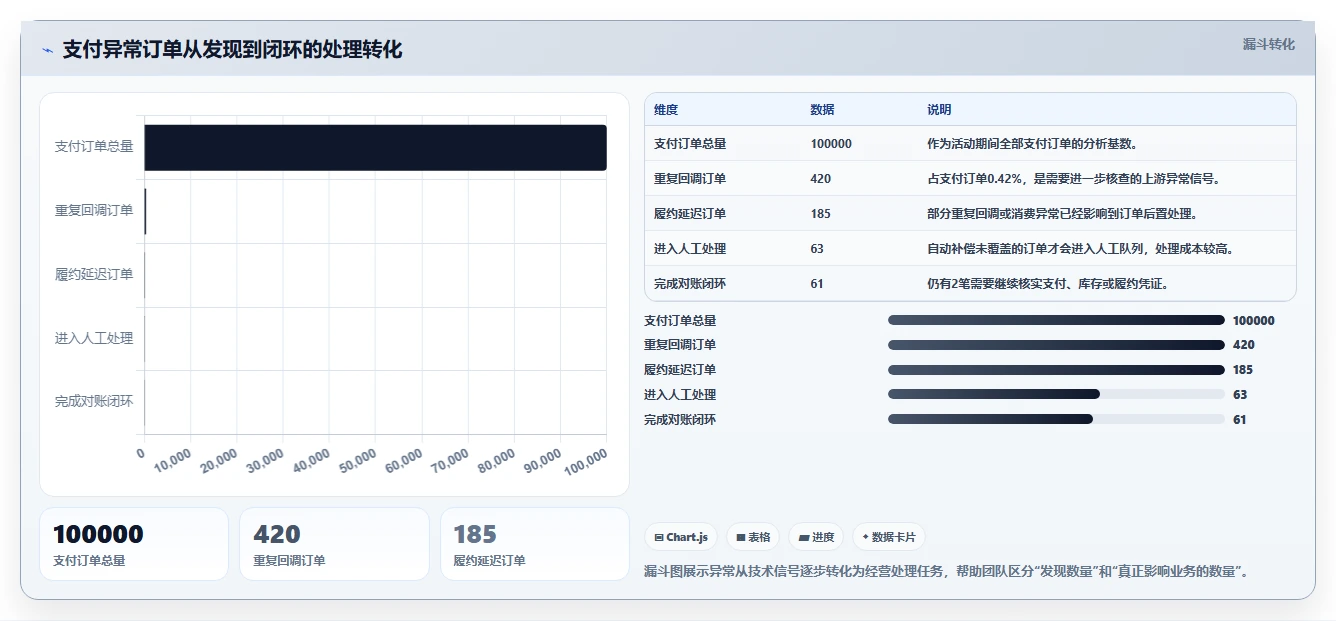
Task: Click the 支付订单总量 cell in the table
Action: click(690, 144)
